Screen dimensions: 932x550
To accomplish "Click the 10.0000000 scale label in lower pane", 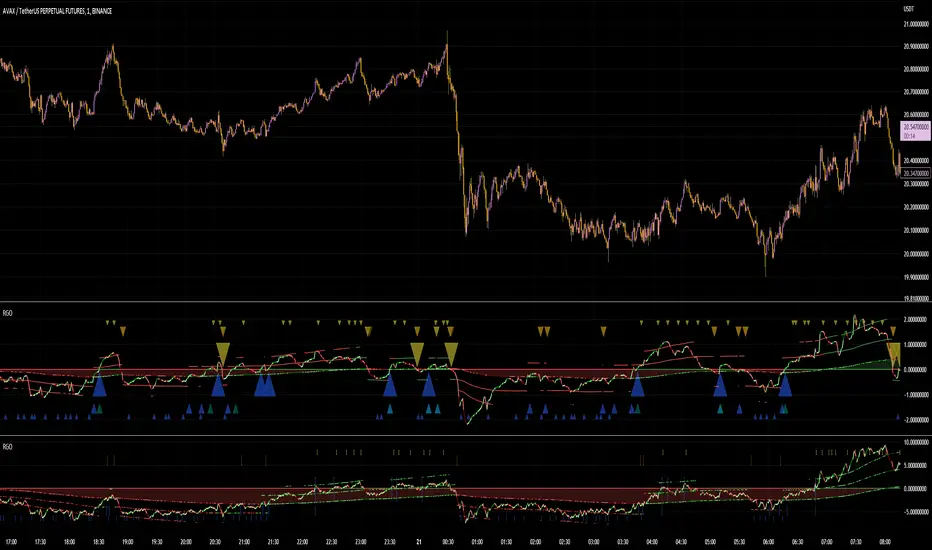I will (916, 442).
